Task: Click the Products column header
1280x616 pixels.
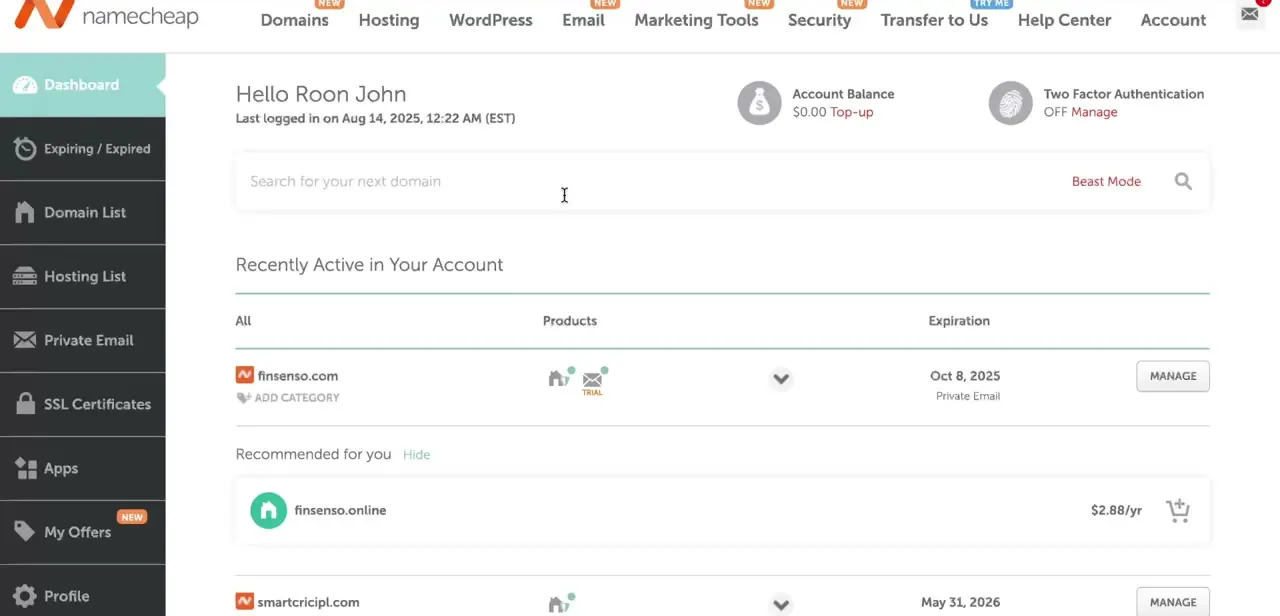Action: pos(570,321)
